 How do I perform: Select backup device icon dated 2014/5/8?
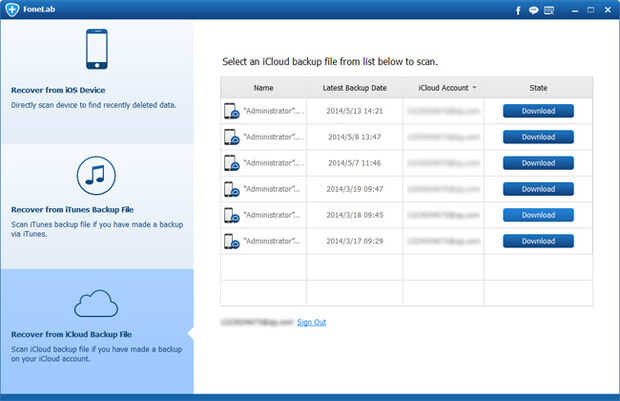[232, 137]
